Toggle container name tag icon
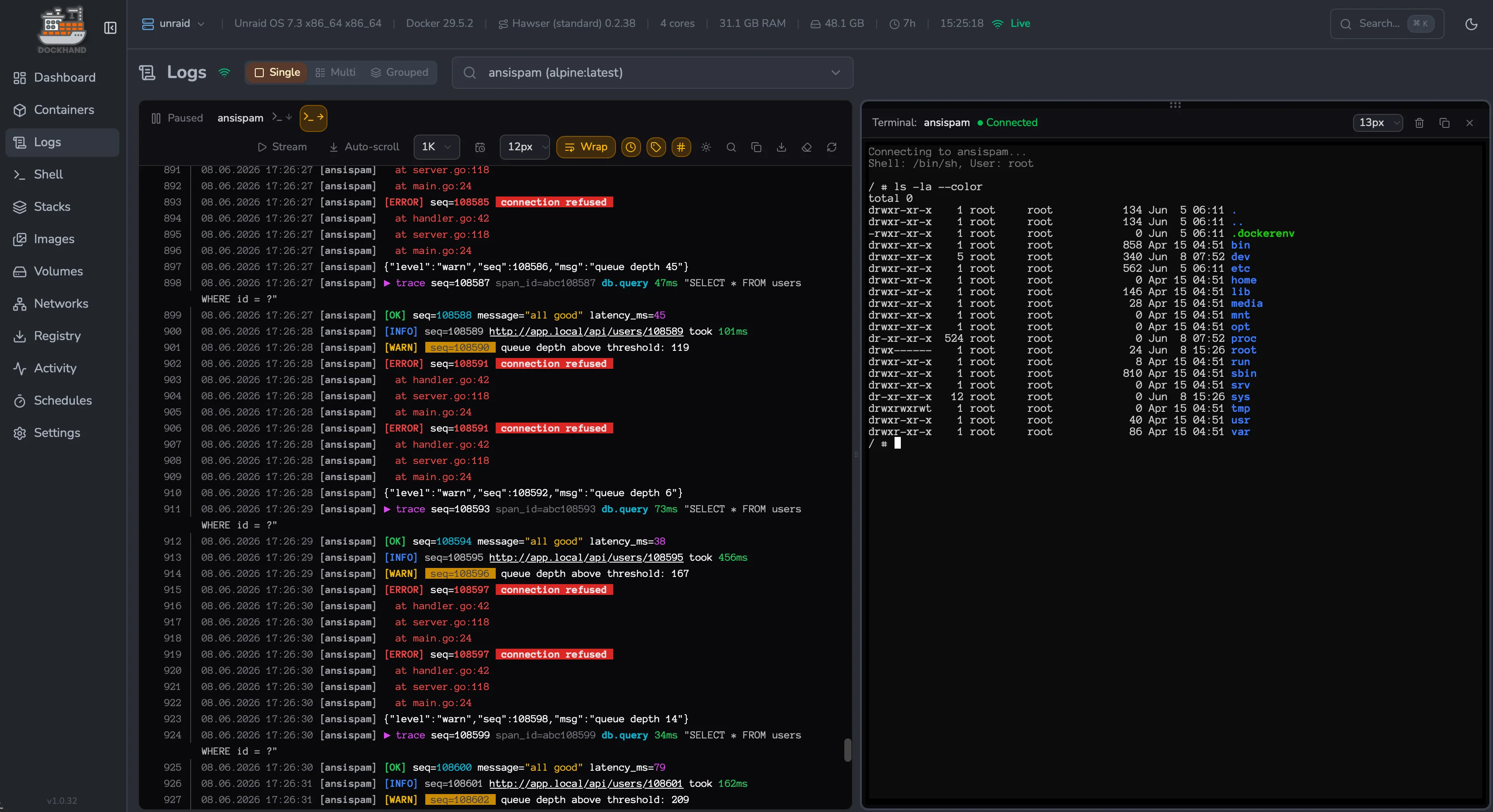 click(x=655, y=147)
